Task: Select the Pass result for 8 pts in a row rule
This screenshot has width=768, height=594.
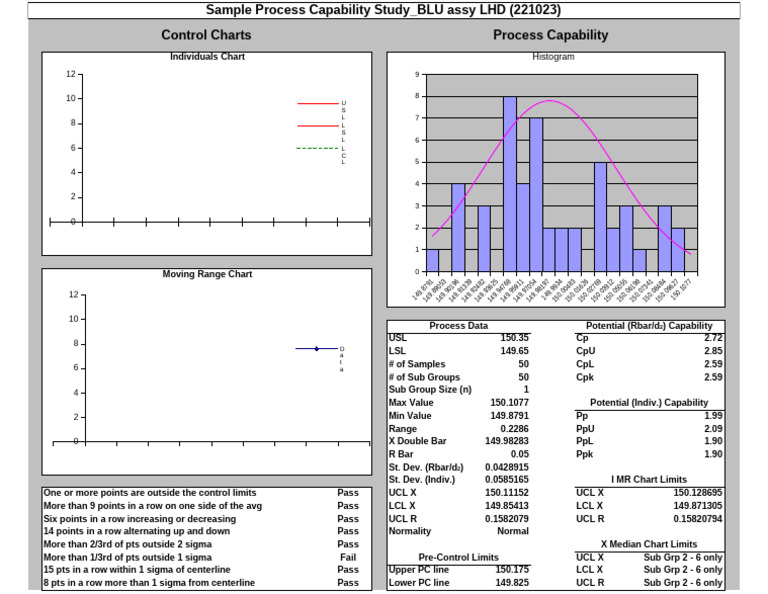Action: pos(348,583)
